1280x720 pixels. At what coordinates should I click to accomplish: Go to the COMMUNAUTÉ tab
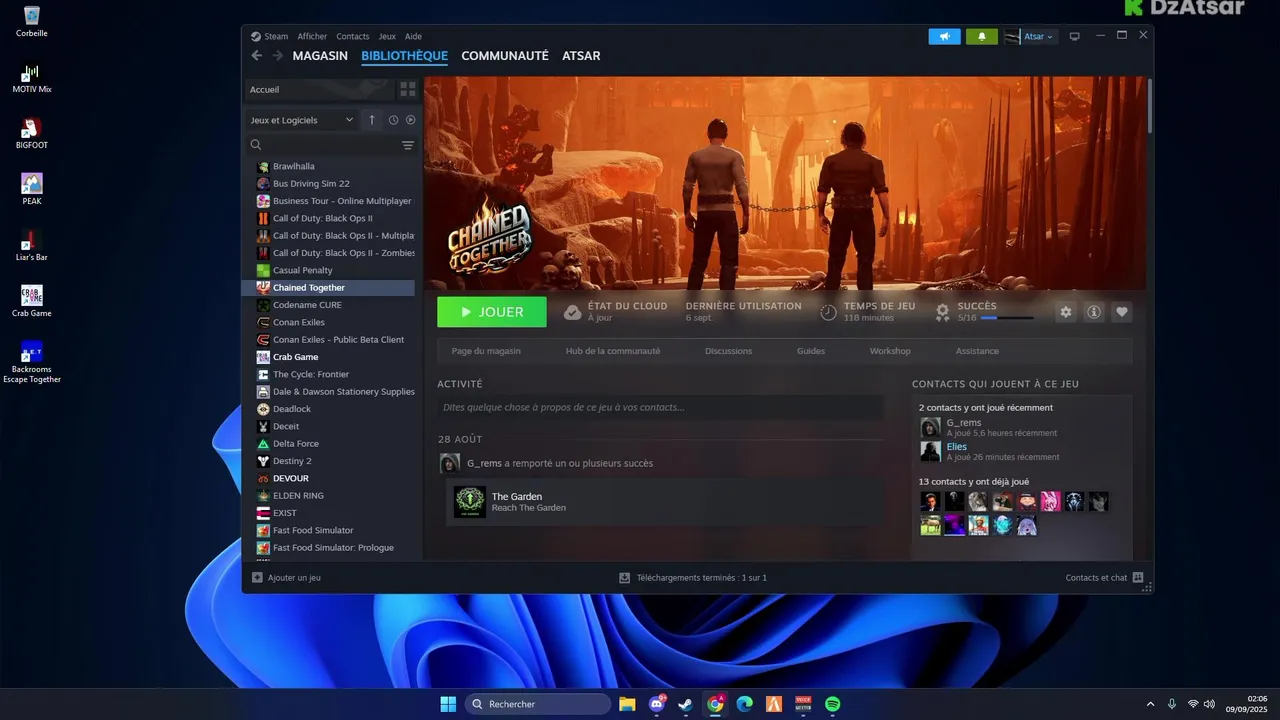coord(505,56)
